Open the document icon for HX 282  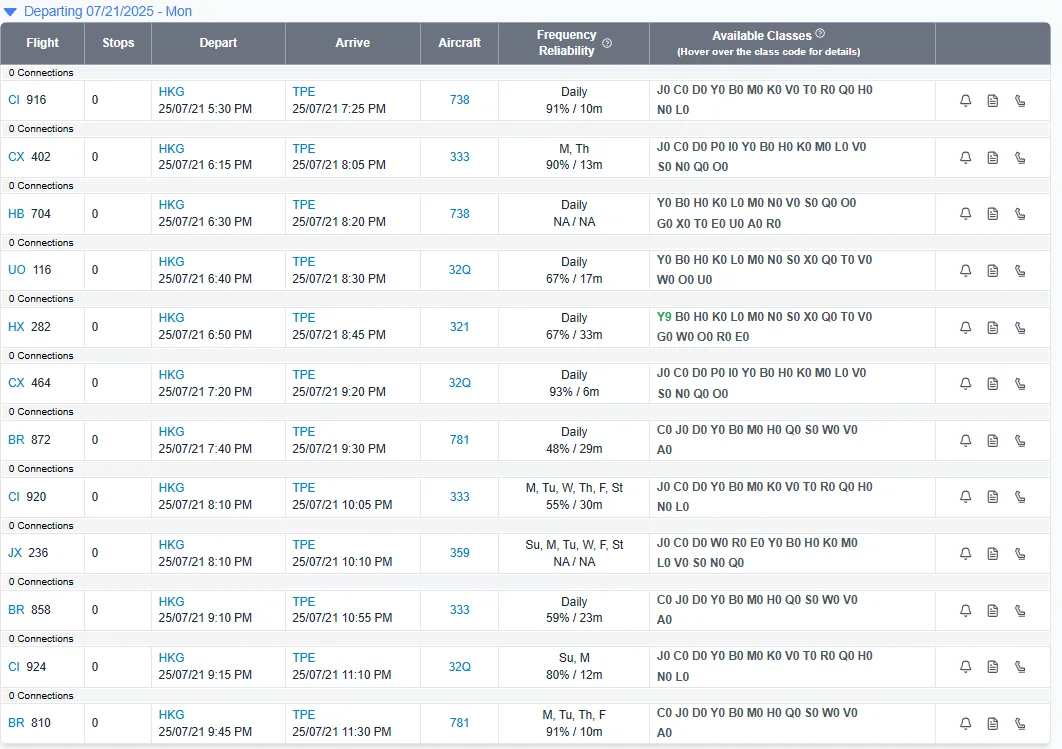click(993, 328)
